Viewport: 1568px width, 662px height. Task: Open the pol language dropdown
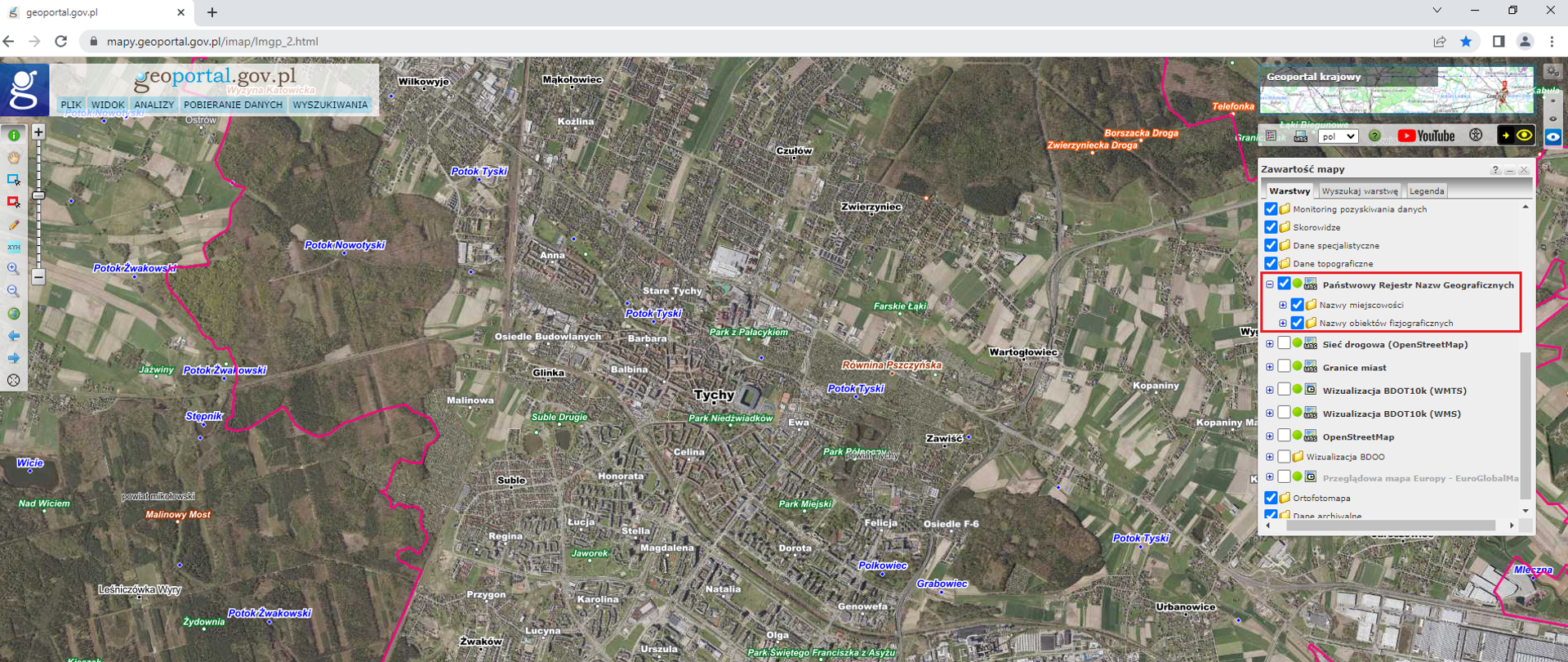[x=1339, y=136]
